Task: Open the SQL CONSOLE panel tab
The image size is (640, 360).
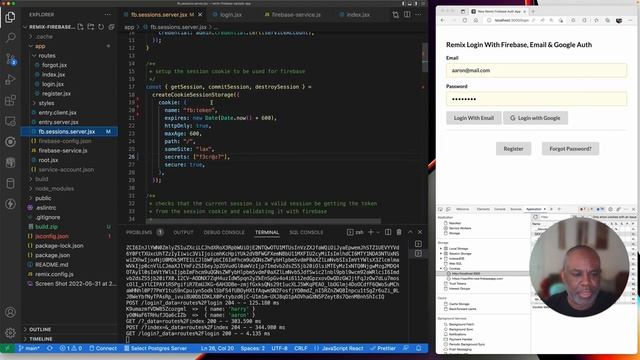Action: [x=306, y=232]
